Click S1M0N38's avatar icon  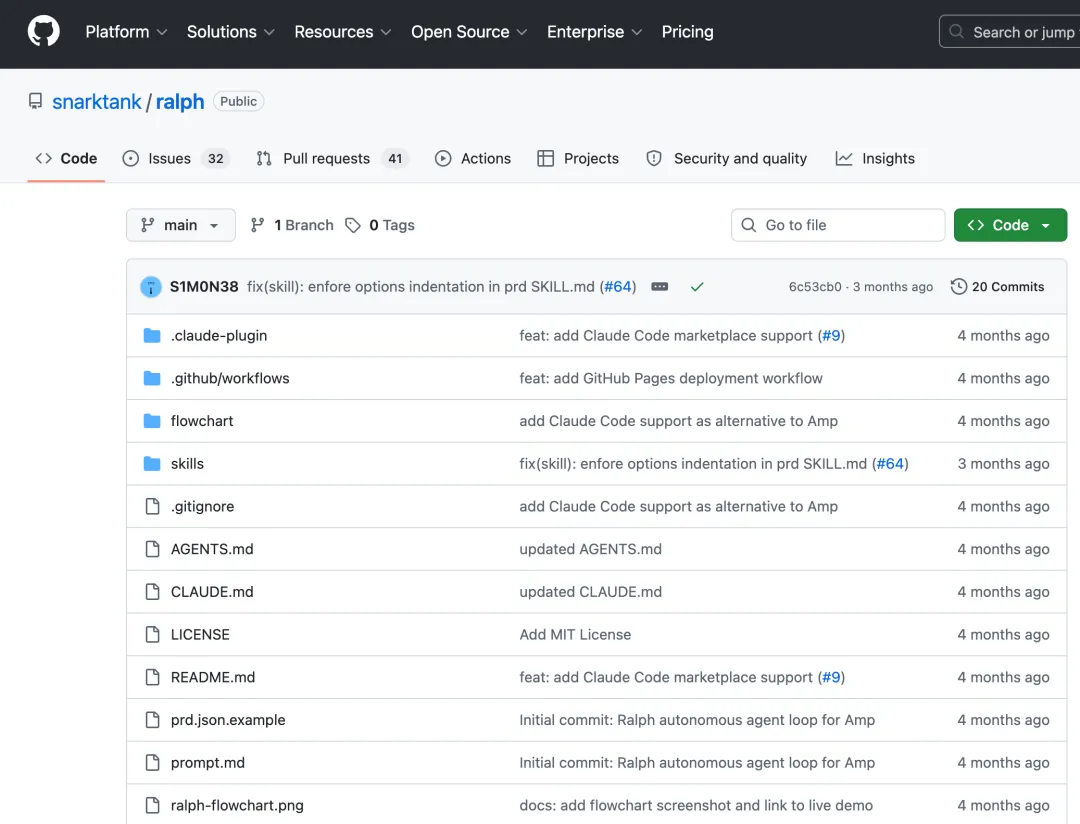point(151,287)
